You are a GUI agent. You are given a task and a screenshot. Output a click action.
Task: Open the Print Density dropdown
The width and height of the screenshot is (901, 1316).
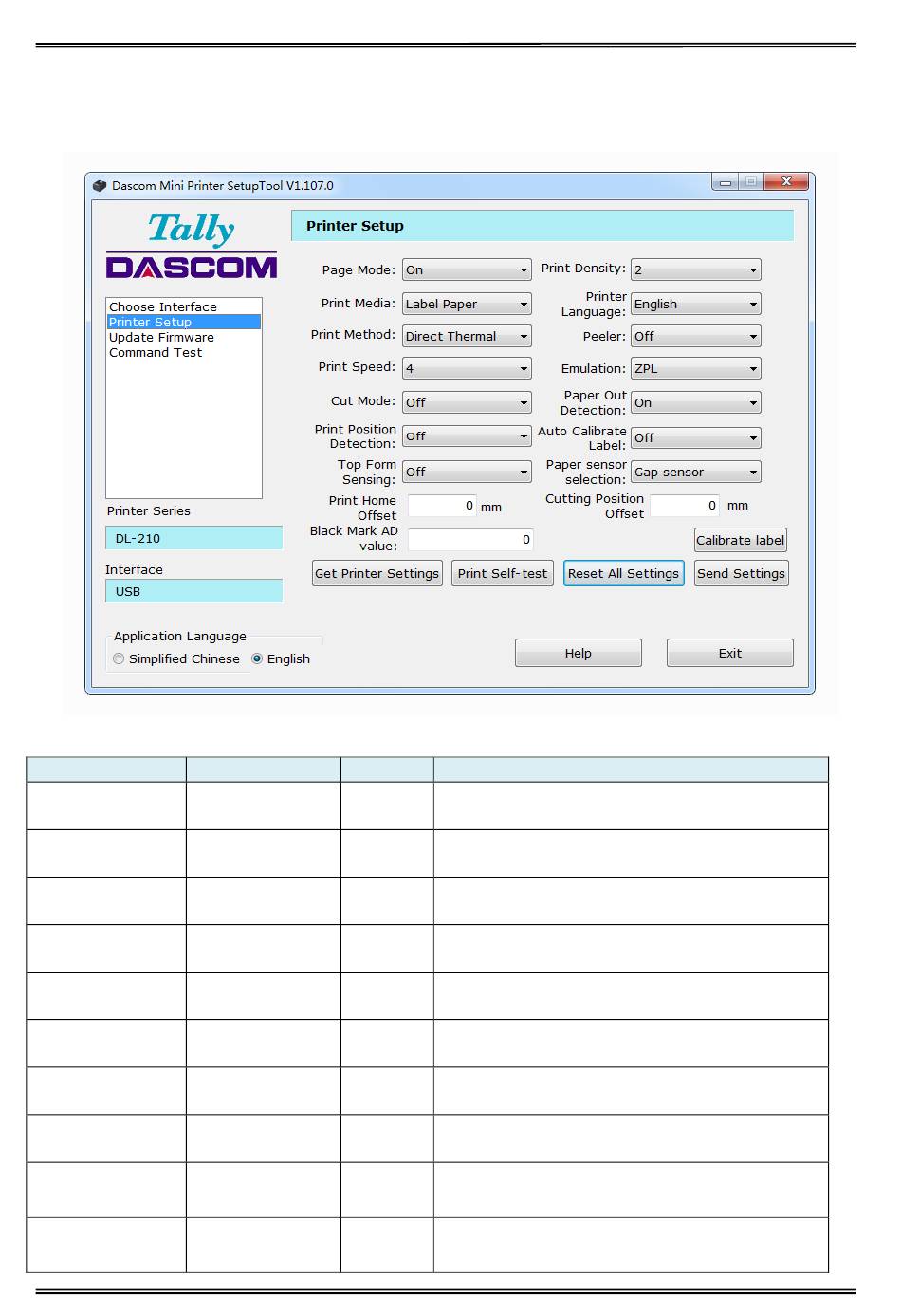pos(695,270)
